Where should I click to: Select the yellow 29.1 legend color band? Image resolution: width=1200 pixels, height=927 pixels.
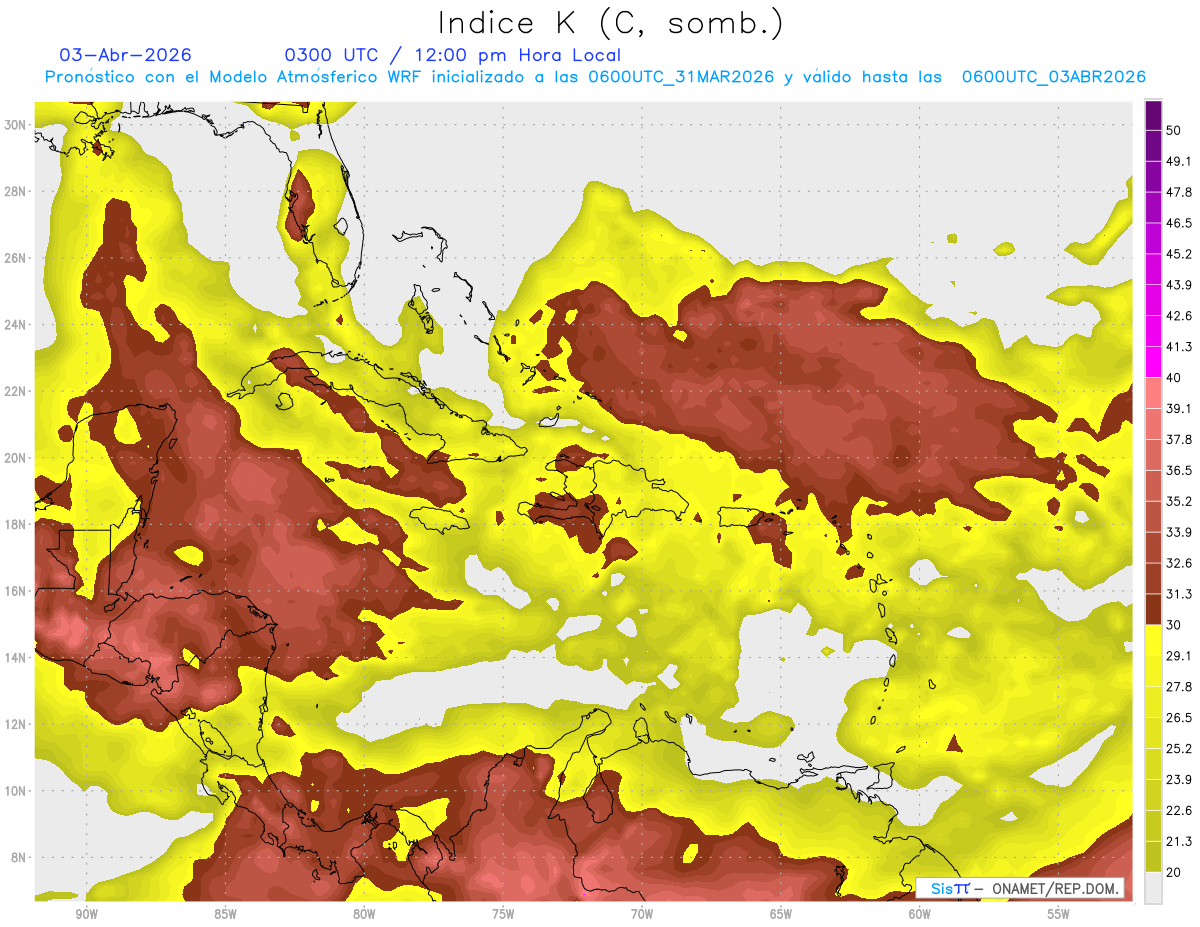pos(1153,640)
